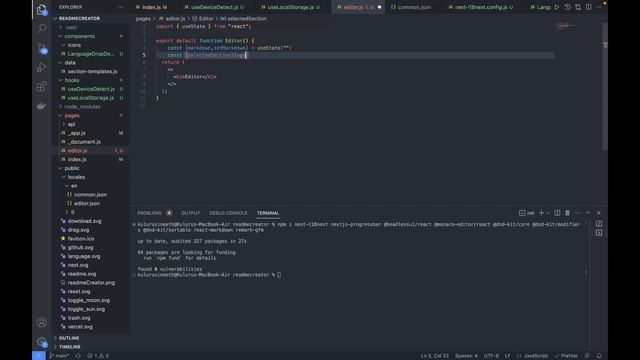Image resolution: width=640 pixels, height=360 pixels.
Task: Split the terminal panel
Action: 557,213
